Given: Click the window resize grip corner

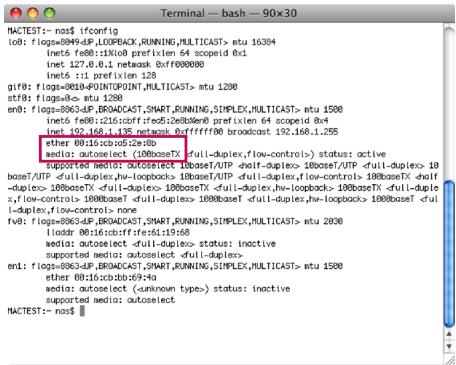Looking at the screenshot, I should coord(450,360).
